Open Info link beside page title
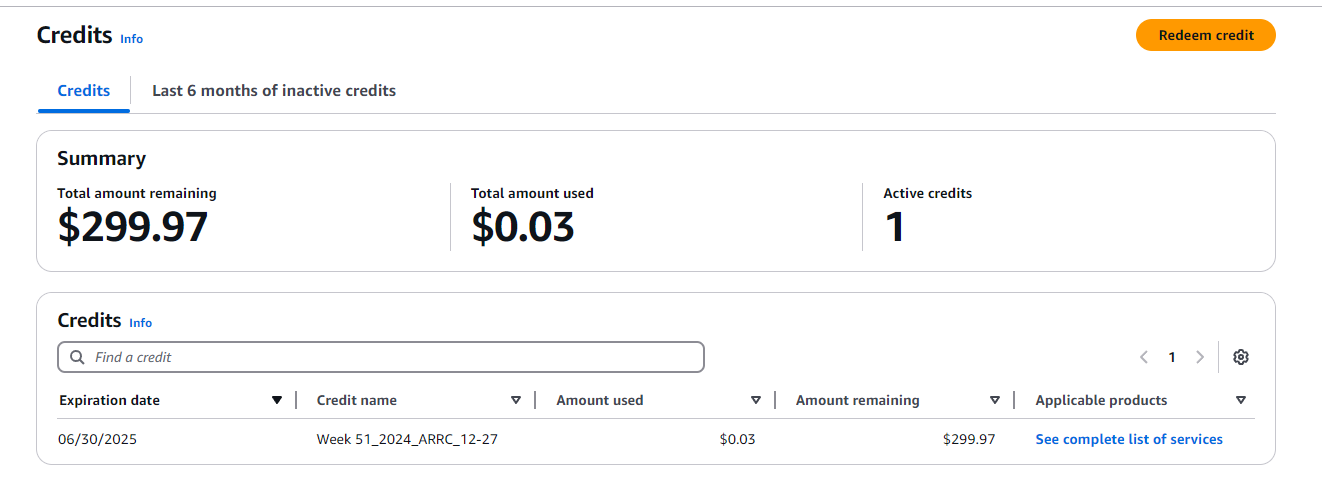The width and height of the screenshot is (1322, 487). click(x=132, y=39)
